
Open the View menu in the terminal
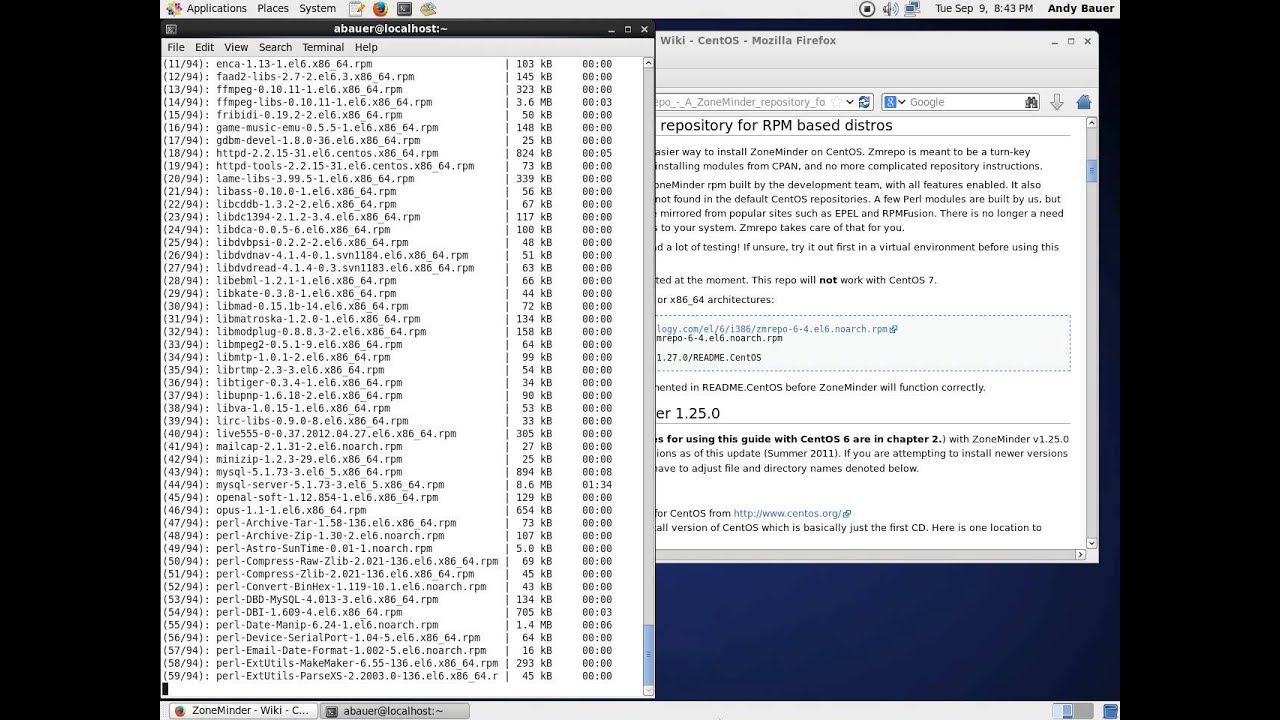236,47
